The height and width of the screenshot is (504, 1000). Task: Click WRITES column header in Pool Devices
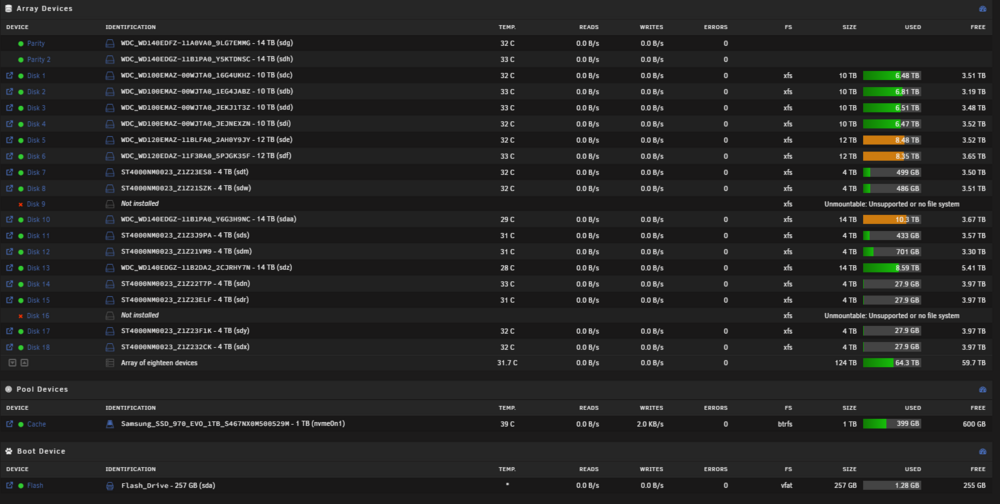tap(651, 408)
